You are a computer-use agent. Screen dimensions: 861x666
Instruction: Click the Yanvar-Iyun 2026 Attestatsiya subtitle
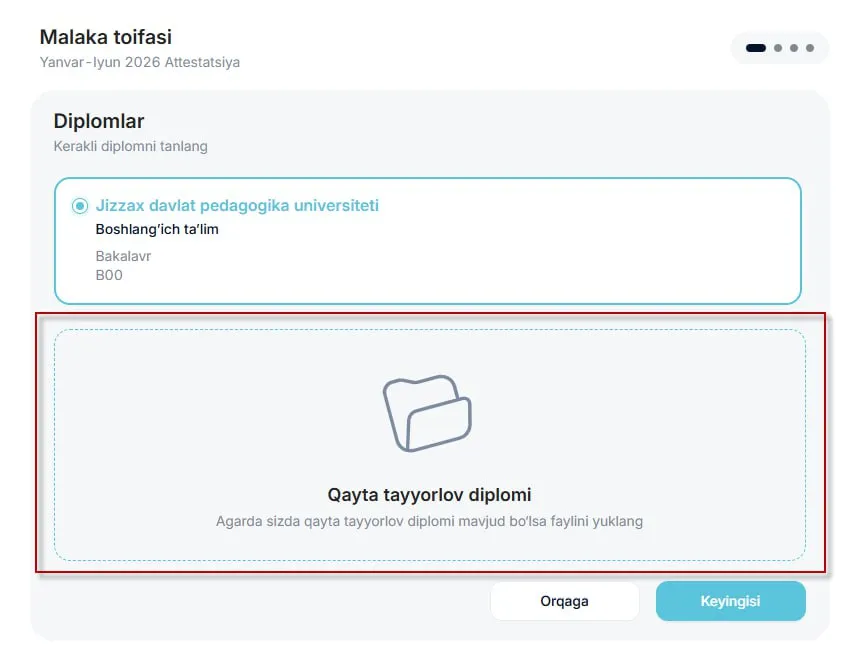pos(139,62)
